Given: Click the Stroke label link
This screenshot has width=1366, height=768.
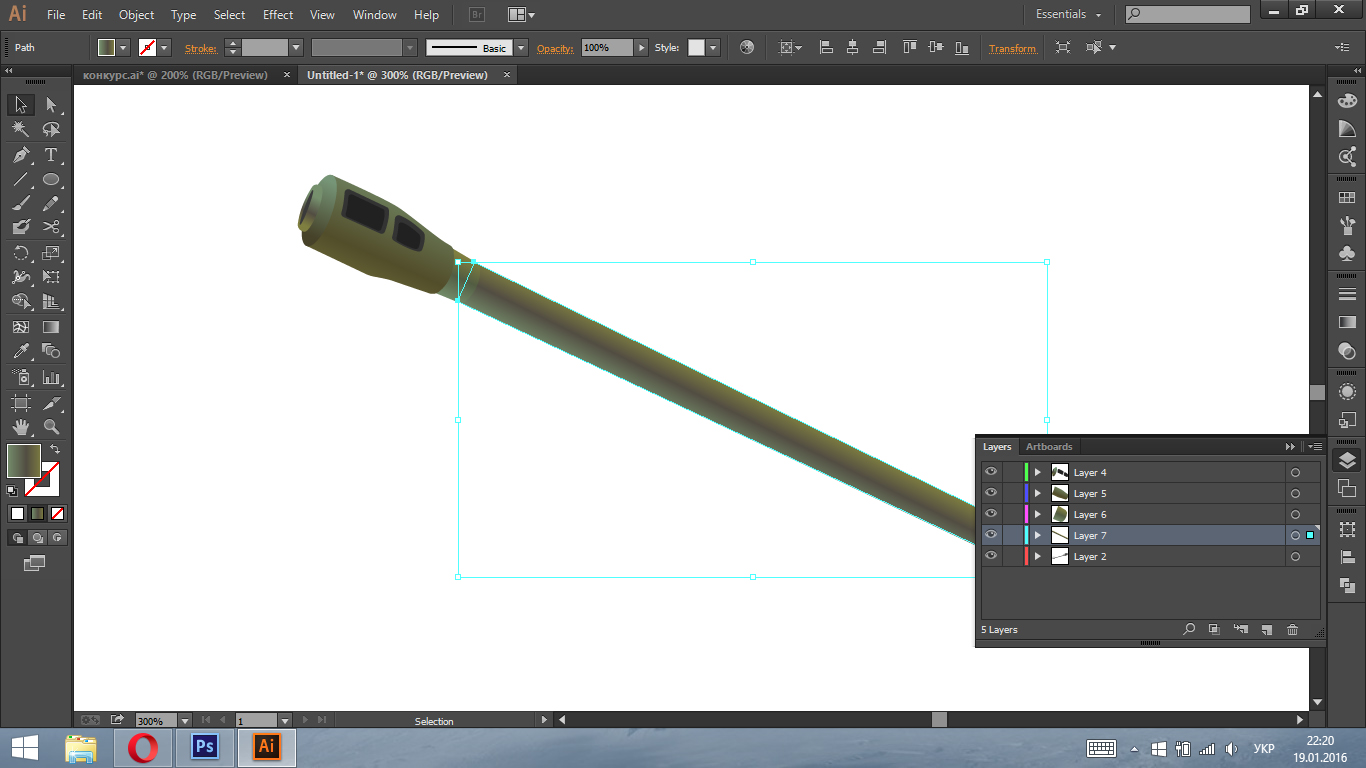Looking at the screenshot, I should point(200,48).
